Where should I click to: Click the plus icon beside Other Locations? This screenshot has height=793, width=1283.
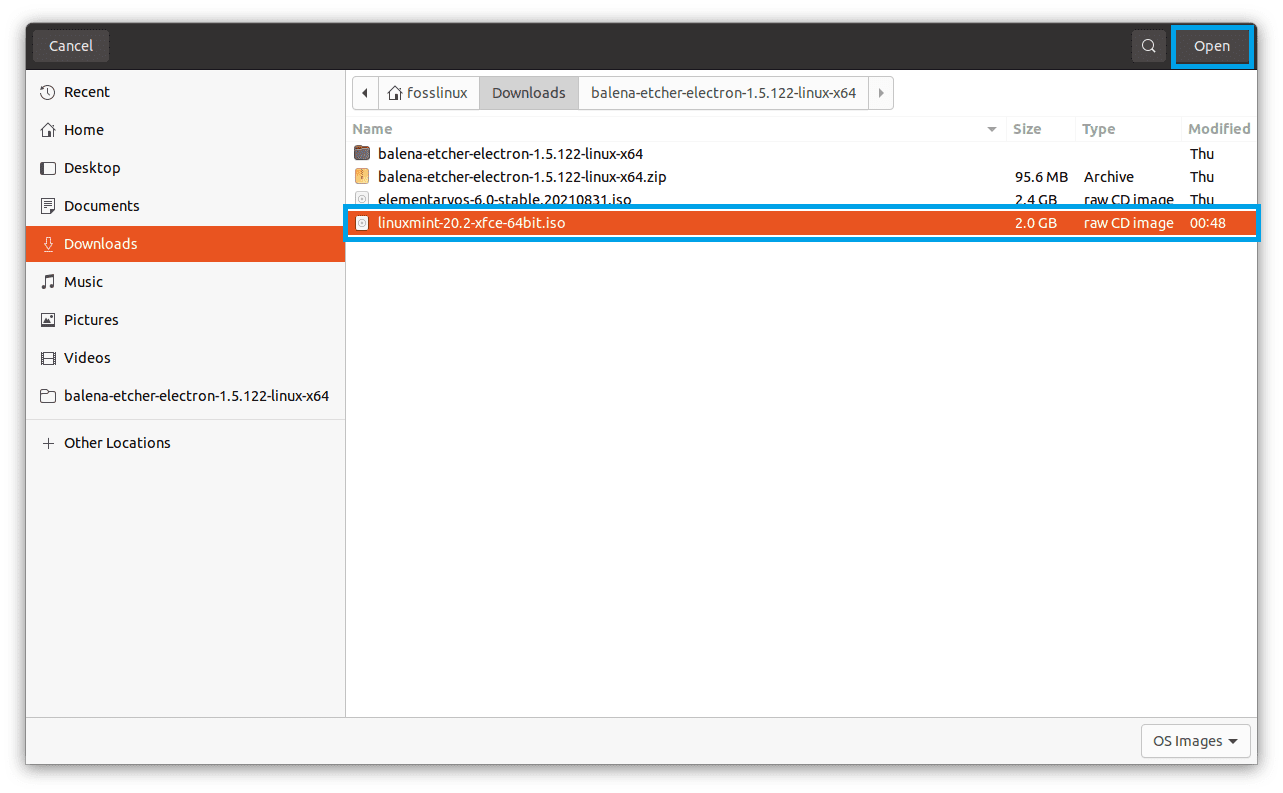pyautogui.click(x=47, y=443)
